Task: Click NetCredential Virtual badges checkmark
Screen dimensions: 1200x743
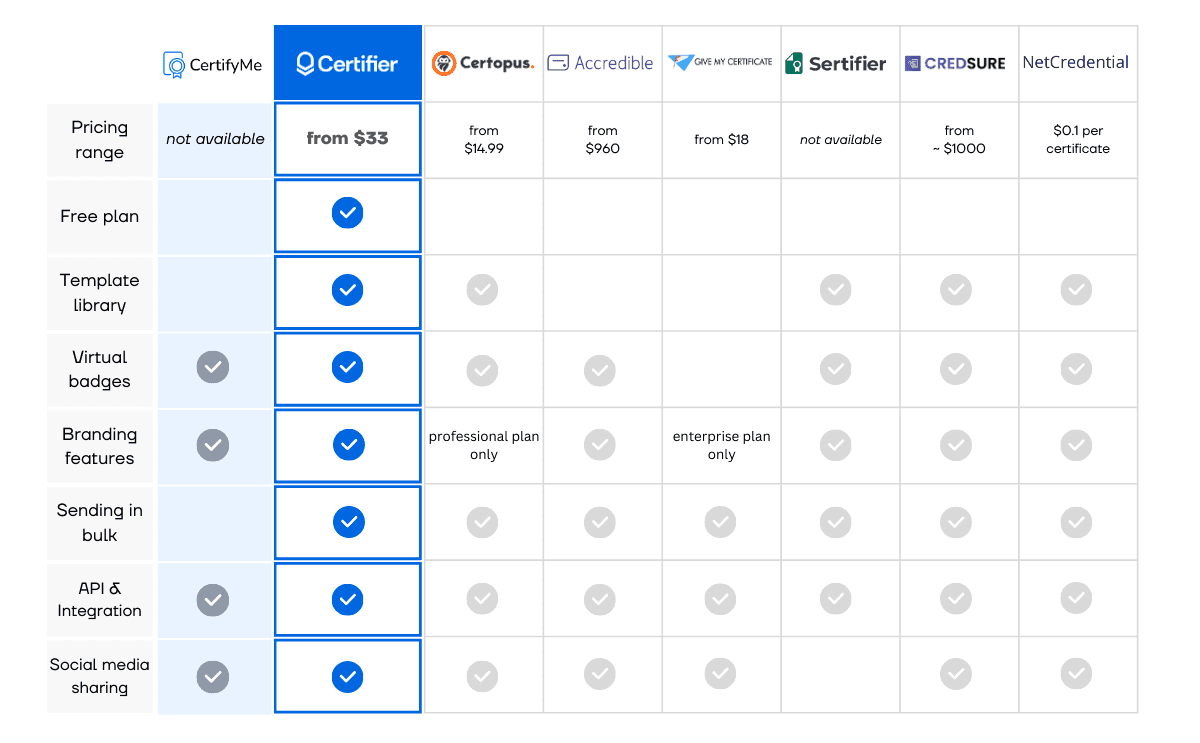Action: click(x=1076, y=369)
